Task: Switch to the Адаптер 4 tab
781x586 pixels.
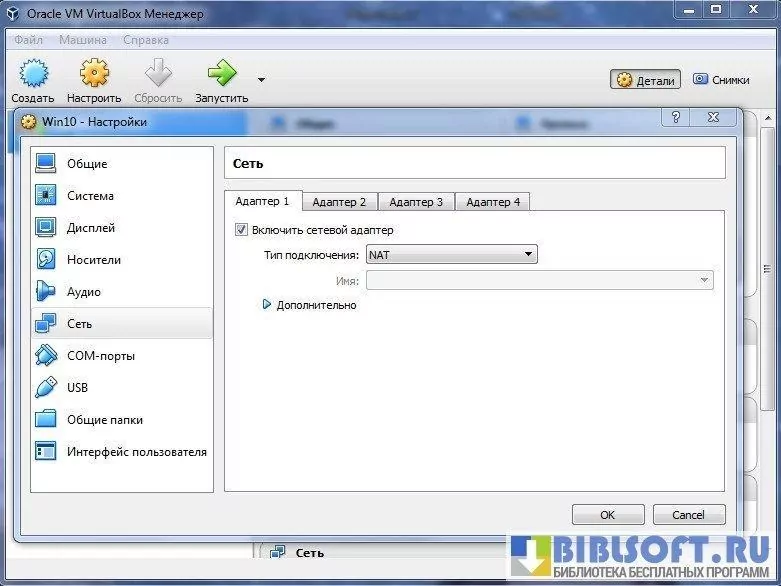Action: point(493,202)
